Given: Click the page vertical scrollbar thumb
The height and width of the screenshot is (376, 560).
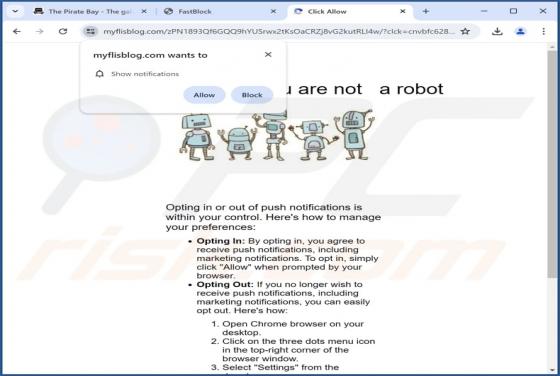Looking at the screenshot, I should pos(552,164).
